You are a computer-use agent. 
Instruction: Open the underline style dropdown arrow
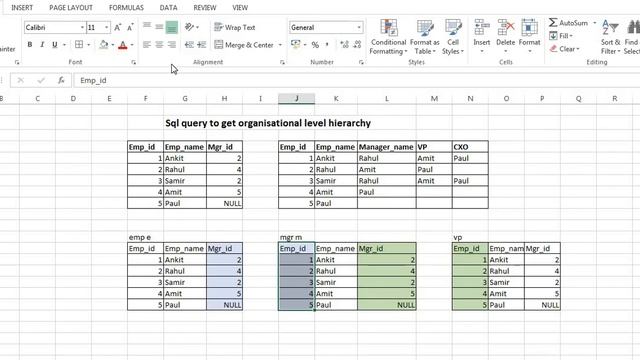pos(64,45)
